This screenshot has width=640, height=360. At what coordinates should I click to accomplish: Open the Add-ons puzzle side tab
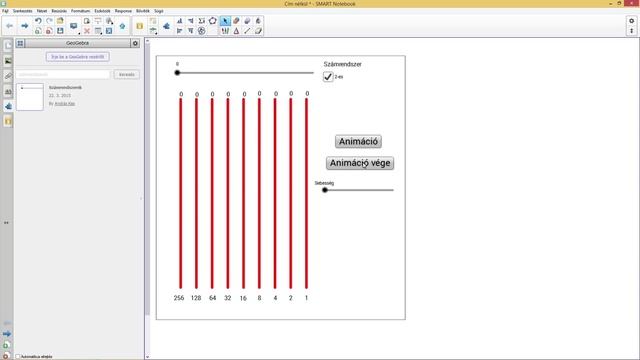click(x=8, y=106)
